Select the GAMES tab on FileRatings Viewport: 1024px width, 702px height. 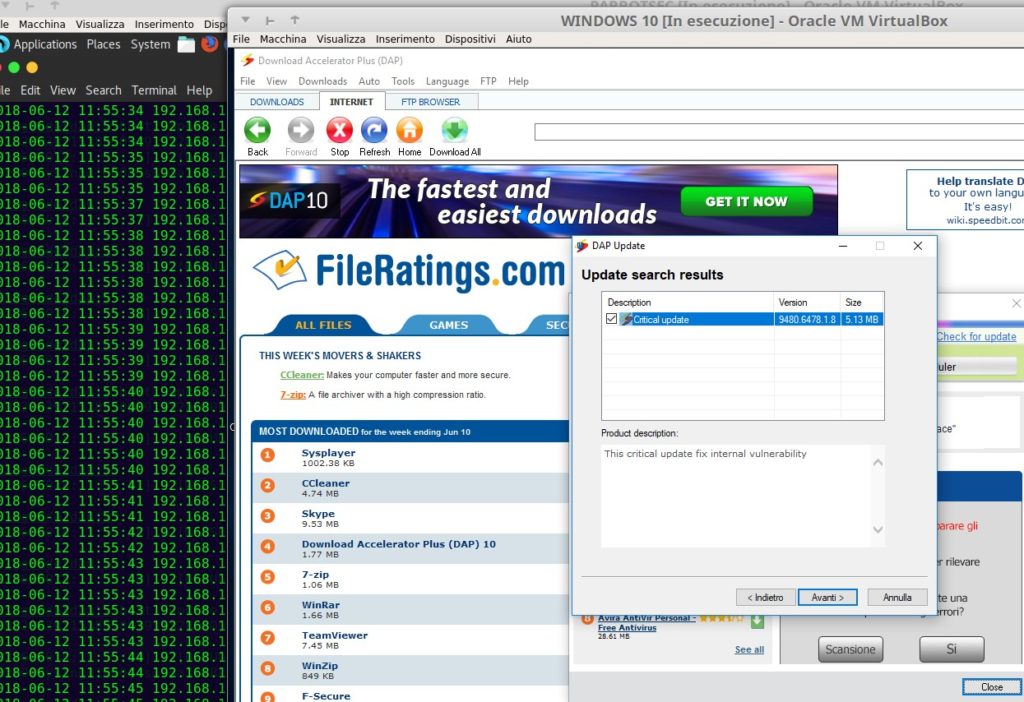coord(449,325)
